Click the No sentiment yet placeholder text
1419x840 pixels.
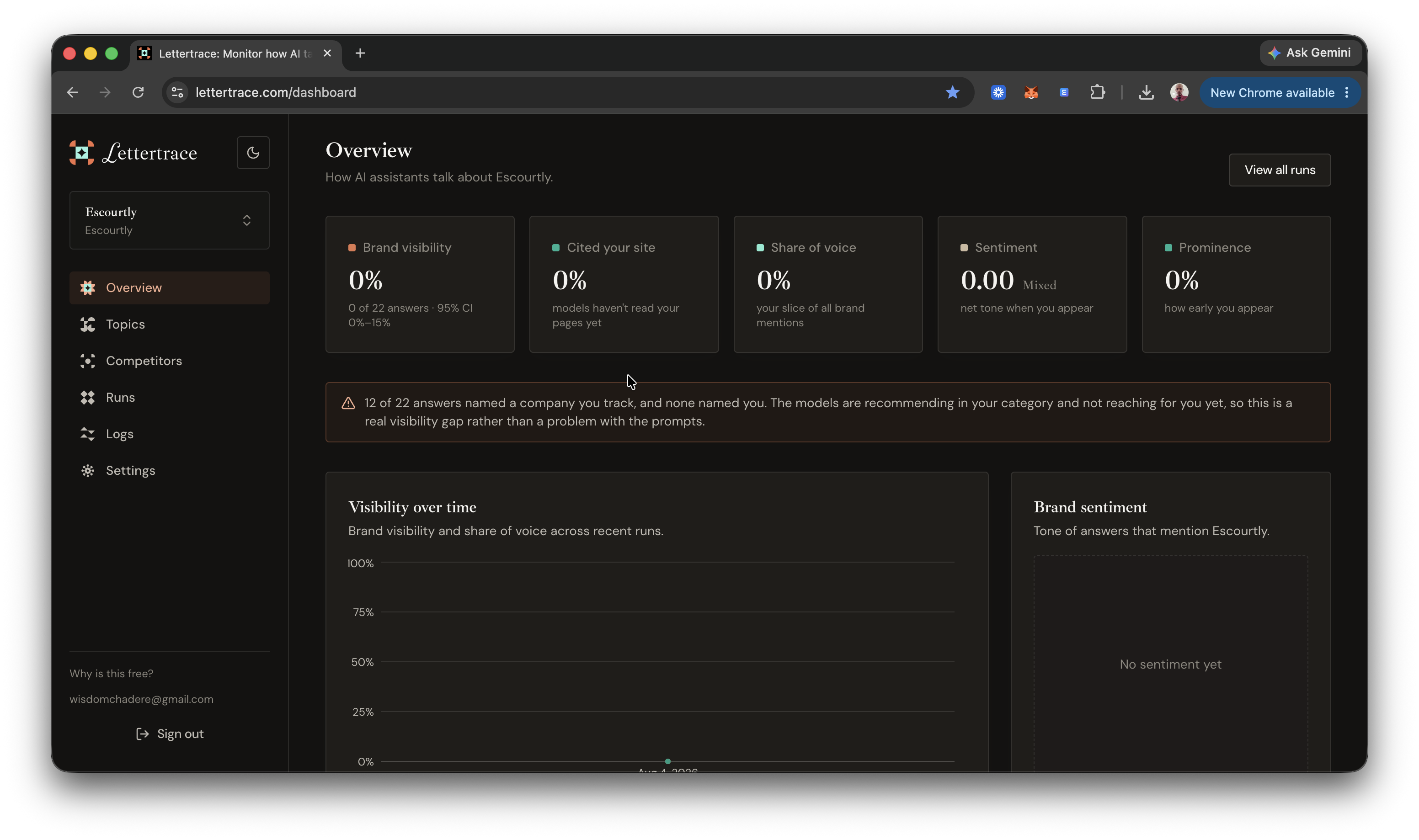click(x=1170, y=665)
